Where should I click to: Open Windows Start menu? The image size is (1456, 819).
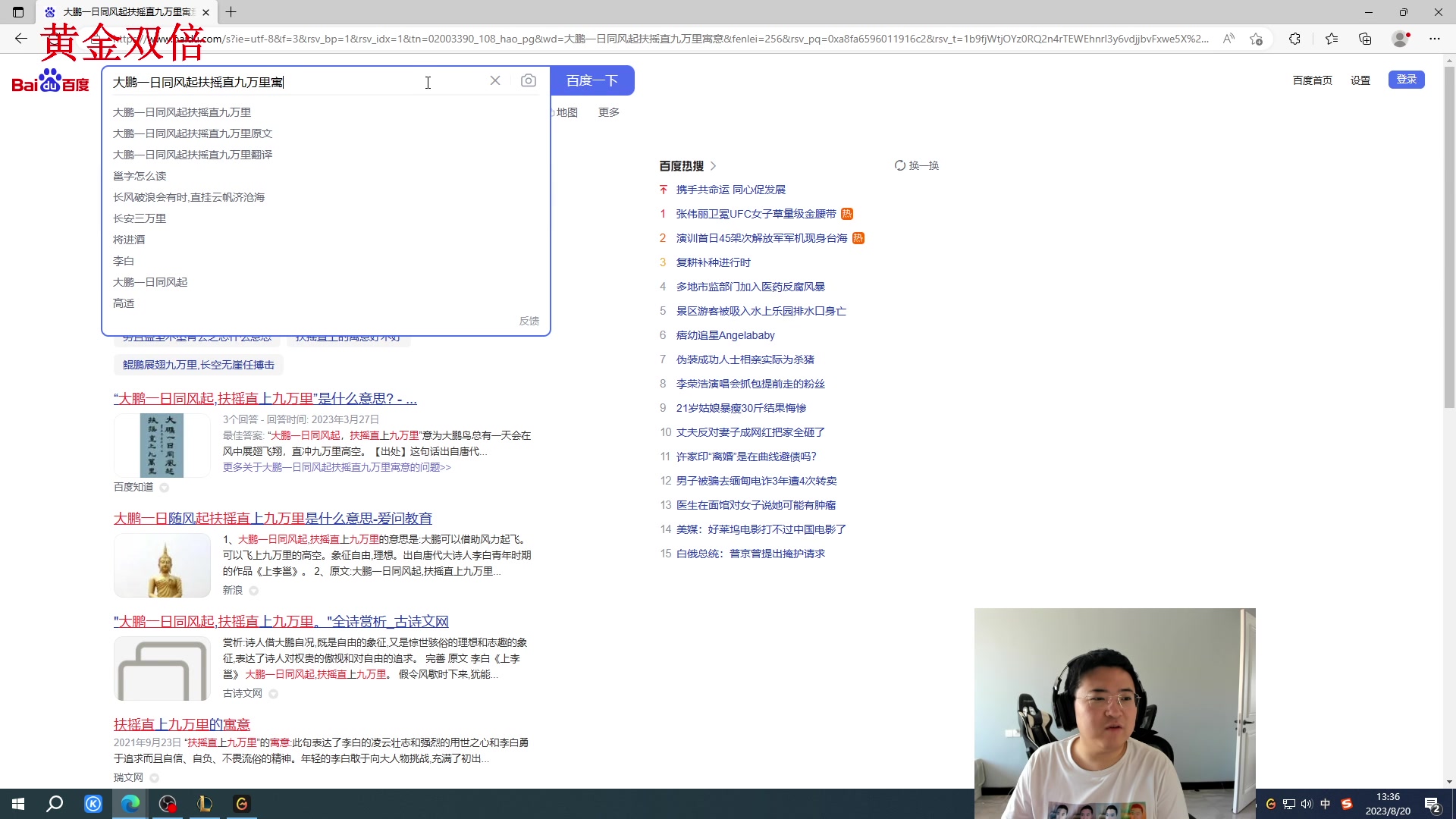tap(18, 804)
